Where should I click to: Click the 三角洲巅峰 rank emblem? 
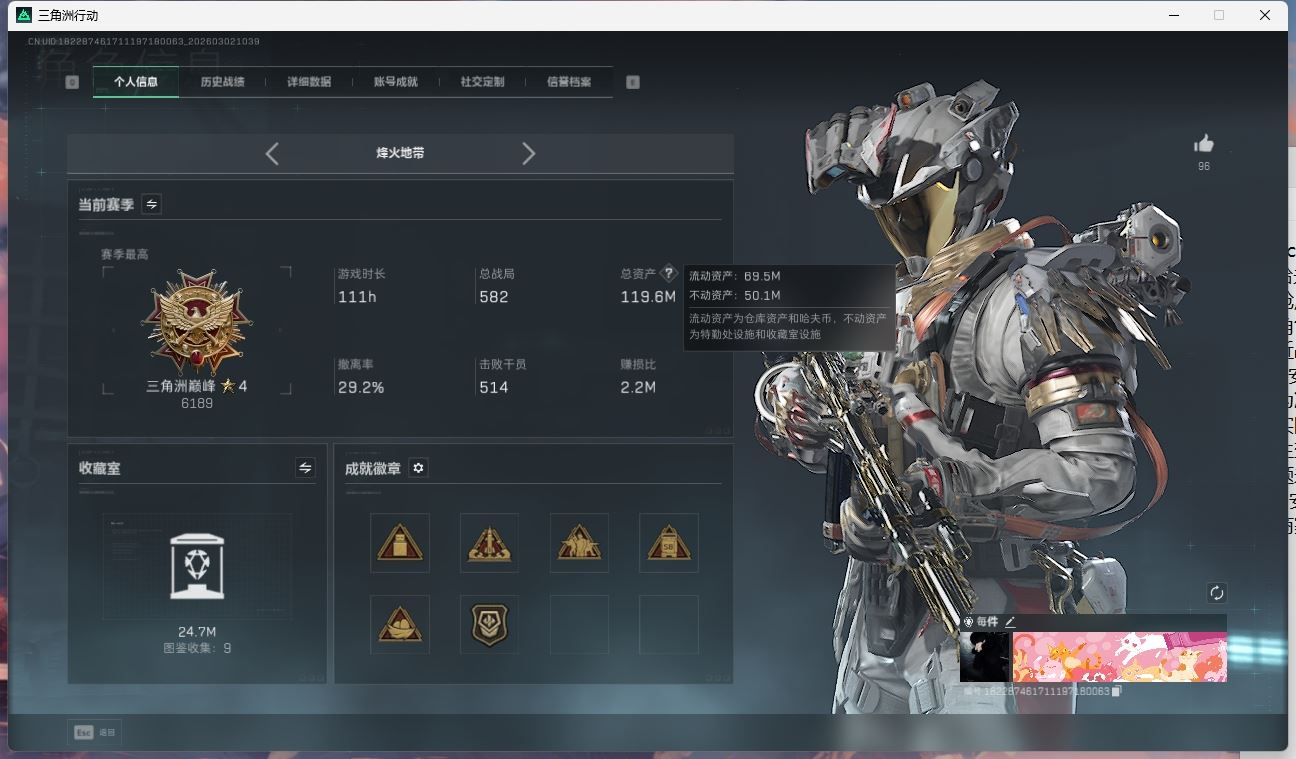(197, 322)
